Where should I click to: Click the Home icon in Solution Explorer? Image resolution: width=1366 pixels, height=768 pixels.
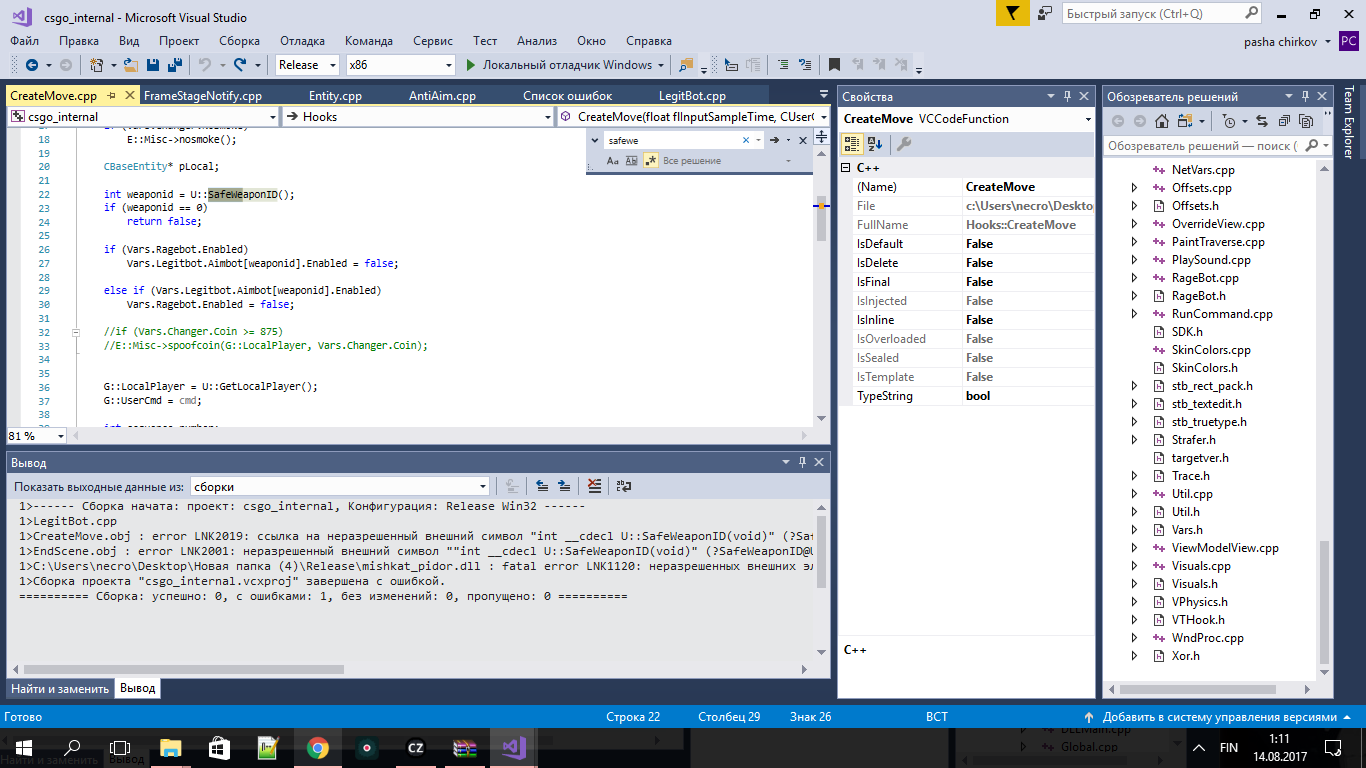pyautogui.click(x=1161, y=121)
